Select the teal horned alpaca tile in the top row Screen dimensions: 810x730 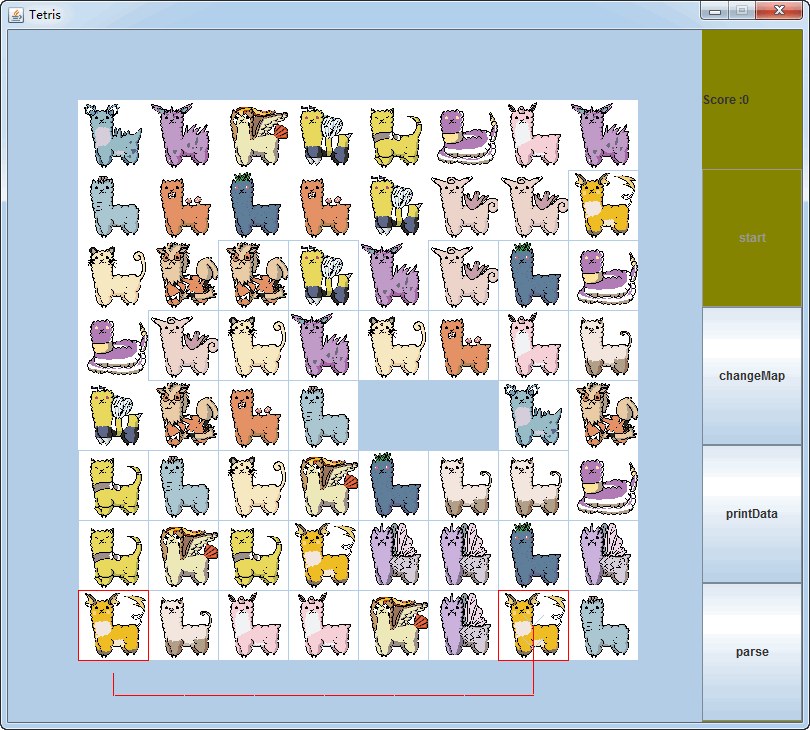tap(113, 135)
